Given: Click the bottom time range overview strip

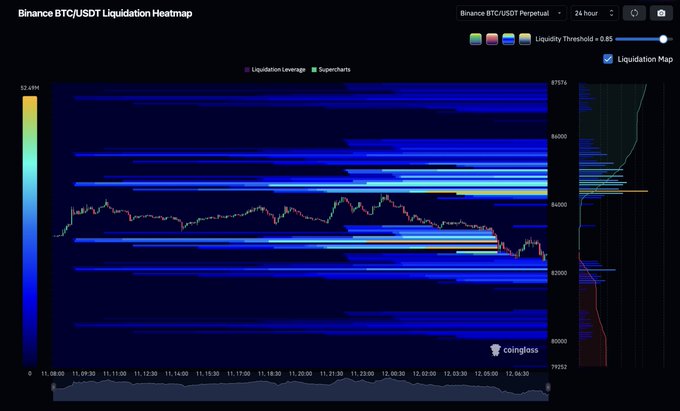Looking at the screenshot, I should pyautogui.click(x=301, y=389).
